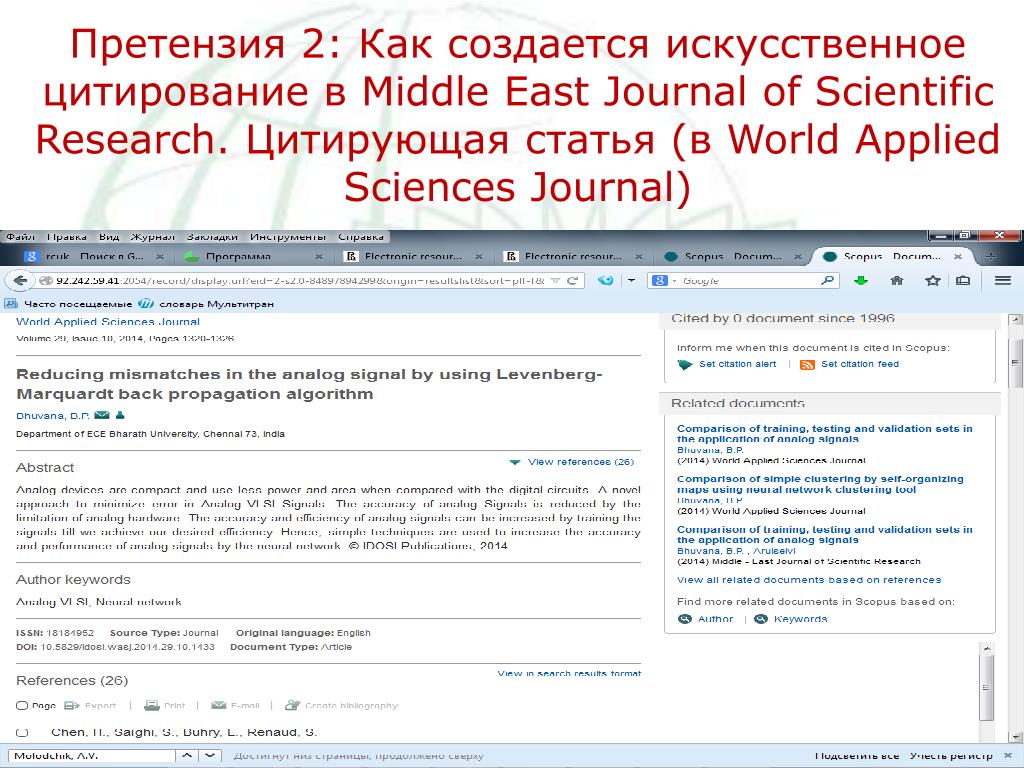Tick the Page checkbox under References

[22, 705]
